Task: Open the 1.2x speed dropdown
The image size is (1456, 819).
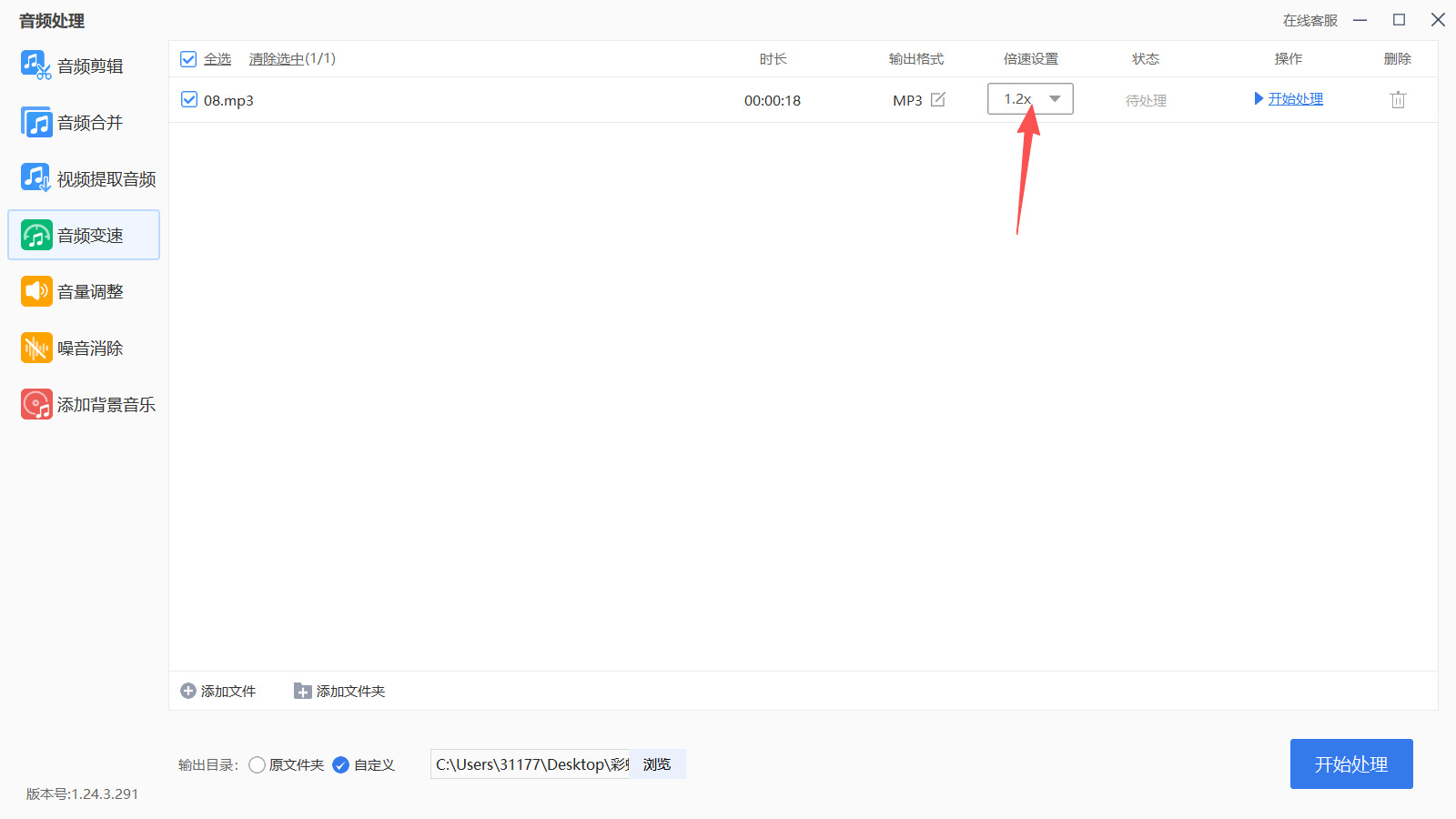Action: (1030, 99)
